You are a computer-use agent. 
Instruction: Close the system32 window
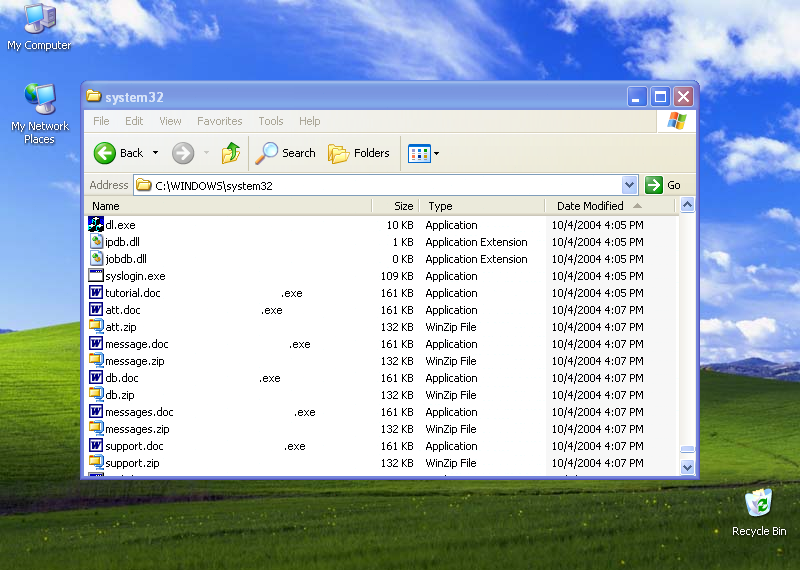[683, 96]
